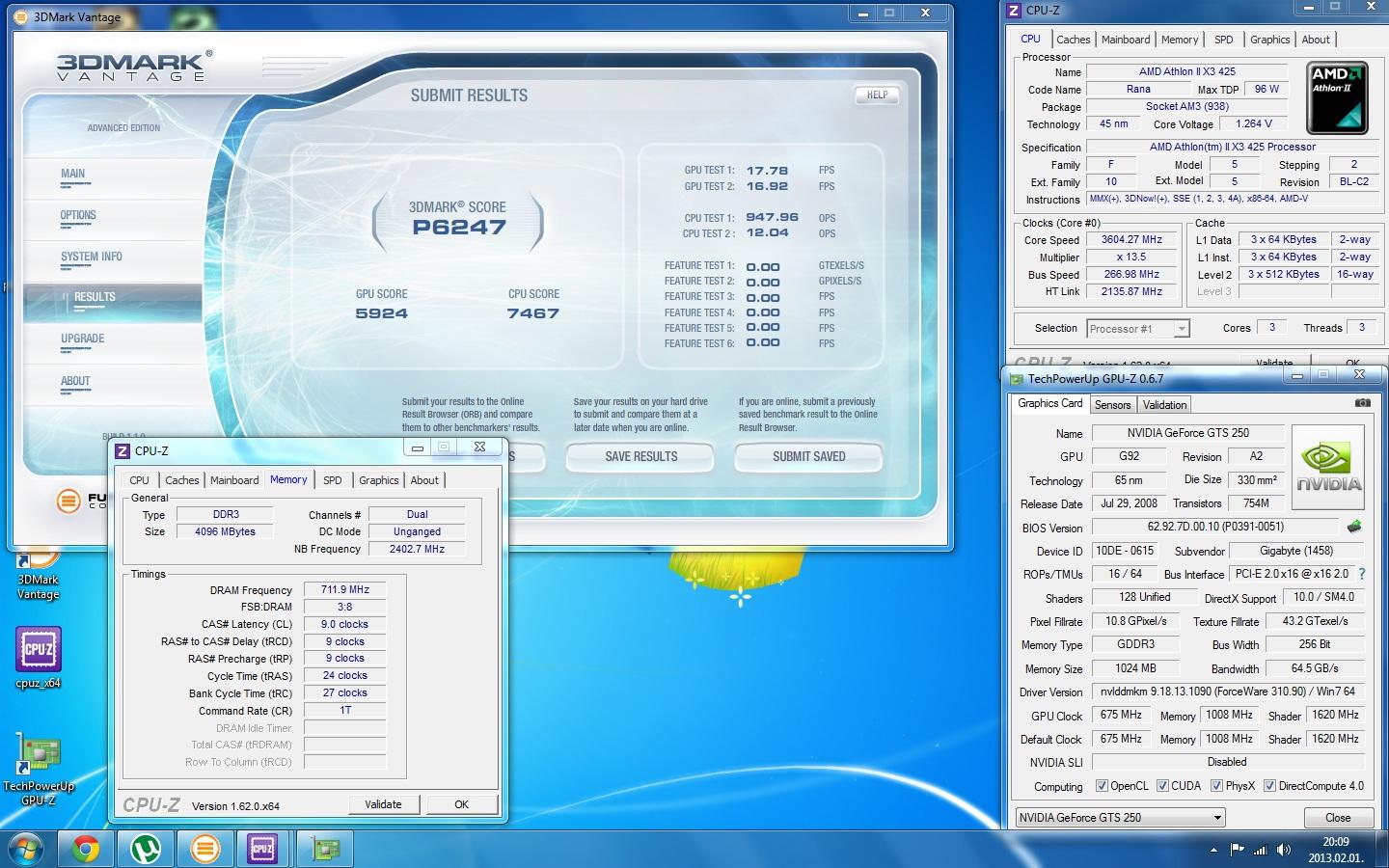The height and width of the screenshot is (868, 1389).
Task: Click OK in CPU-Z memory window
Action: click(461, 804)
